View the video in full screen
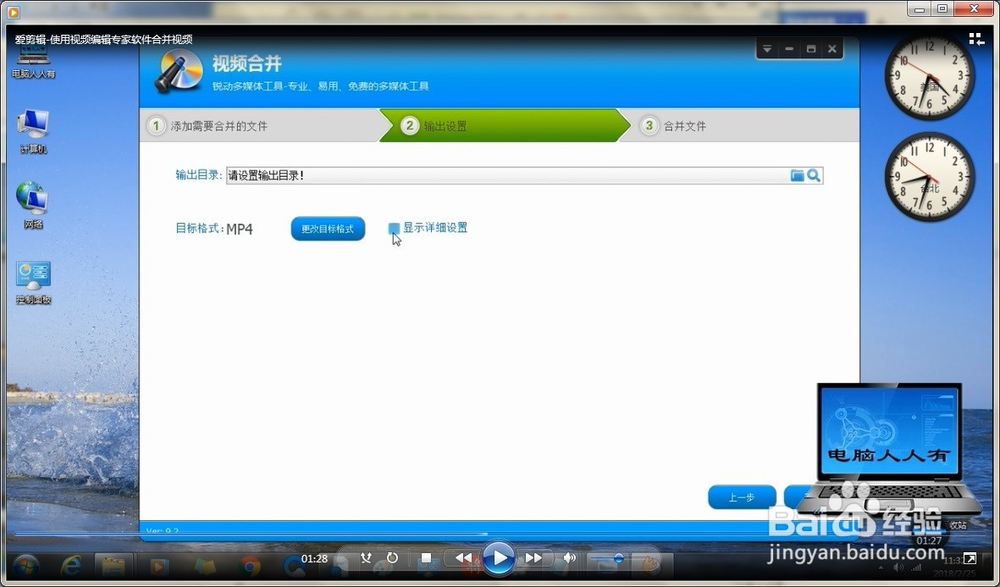 pyautogui.click(x=969, y=559)
